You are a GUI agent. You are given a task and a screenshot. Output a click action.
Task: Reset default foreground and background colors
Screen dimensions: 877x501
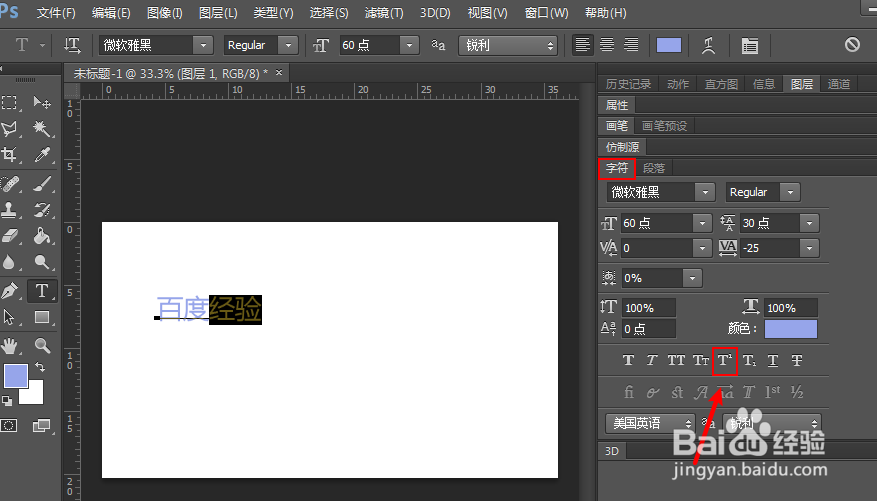click(7, 400)
